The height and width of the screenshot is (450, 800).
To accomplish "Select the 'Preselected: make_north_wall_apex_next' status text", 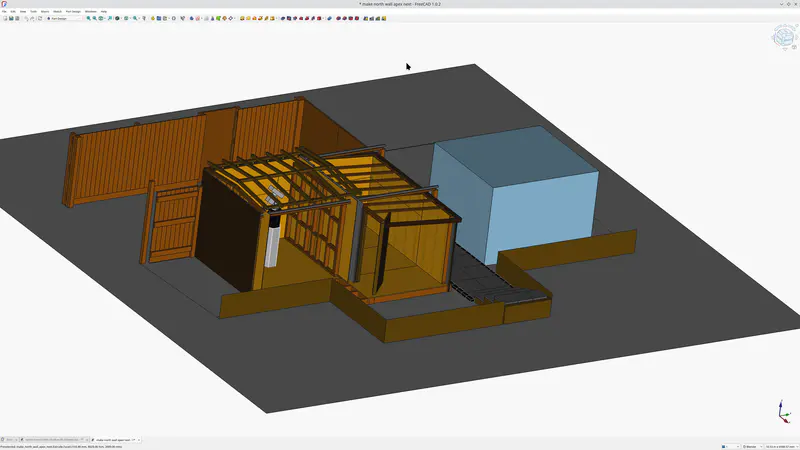I will (61, 446).
